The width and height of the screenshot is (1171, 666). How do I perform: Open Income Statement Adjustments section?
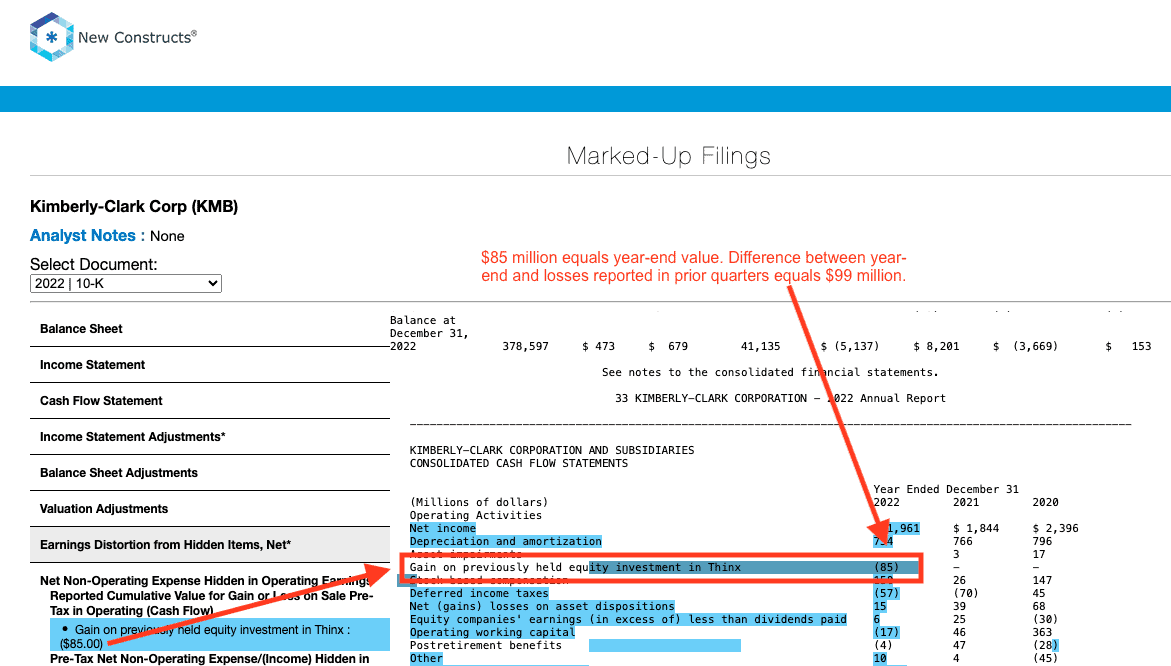point(132,437)
